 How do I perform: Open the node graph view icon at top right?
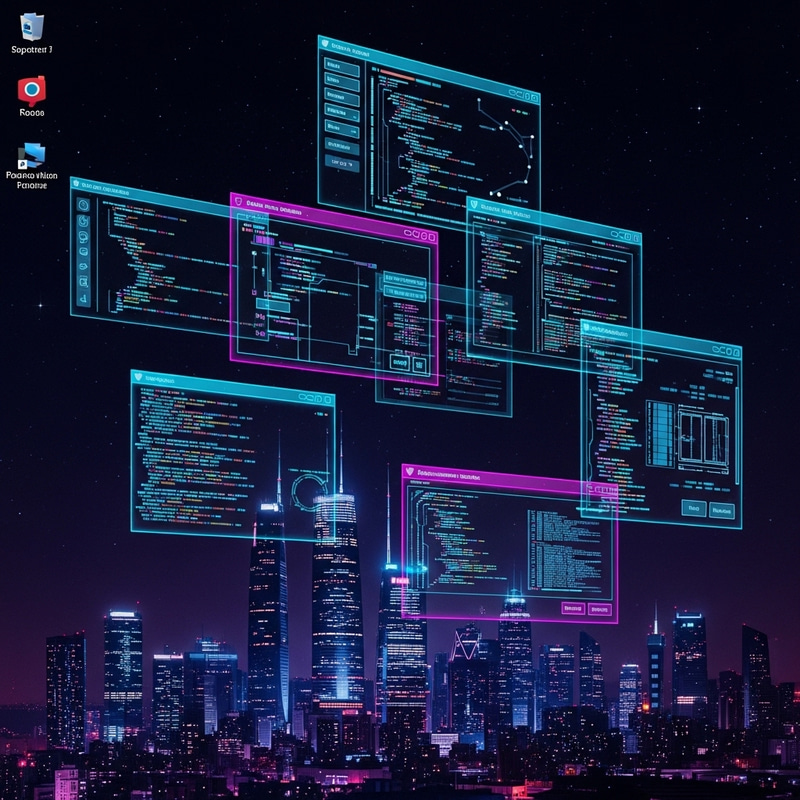[x=516, y=93]
